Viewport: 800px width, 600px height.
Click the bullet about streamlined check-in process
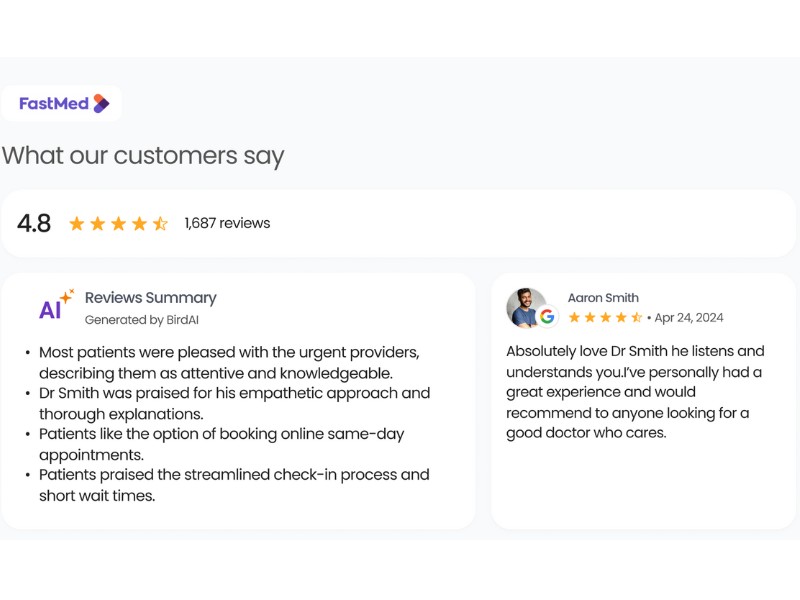click(234, 485)
